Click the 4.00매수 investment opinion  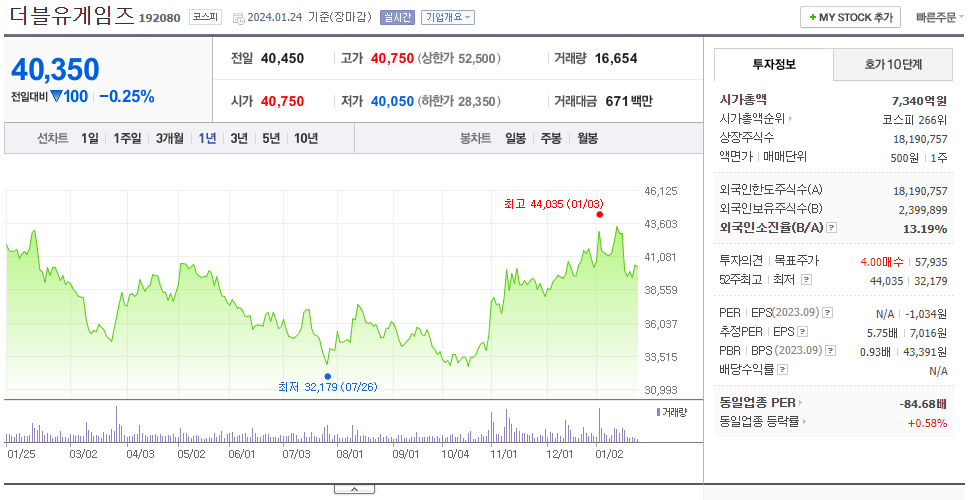click(882, 262)
